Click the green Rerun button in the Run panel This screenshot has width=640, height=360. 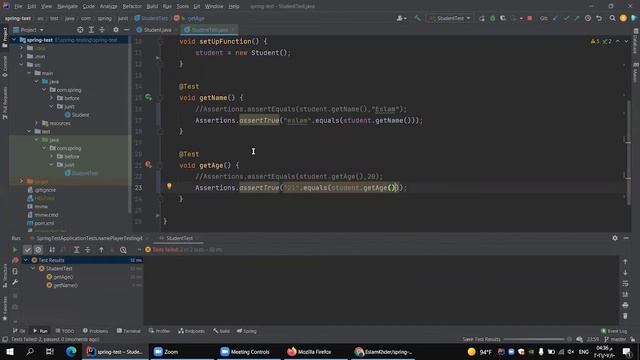(x=15, y=250)
